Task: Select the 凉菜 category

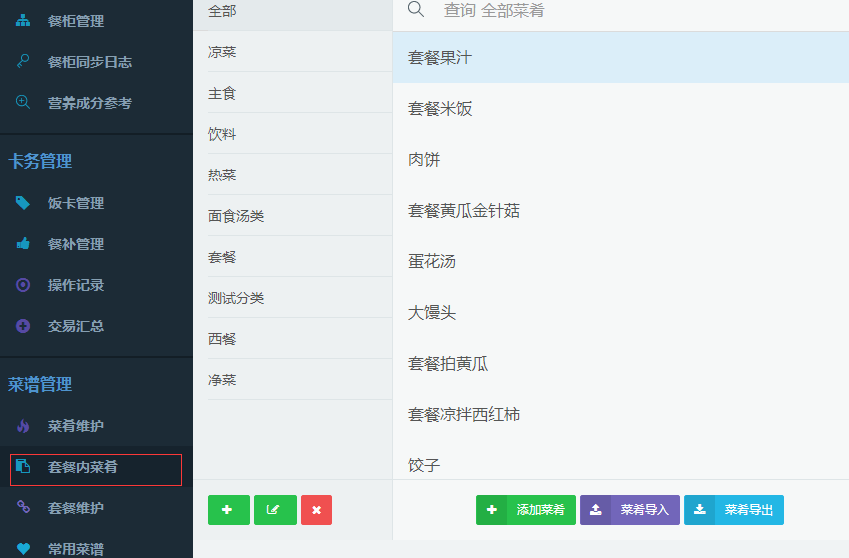Action: click(222, 52)
